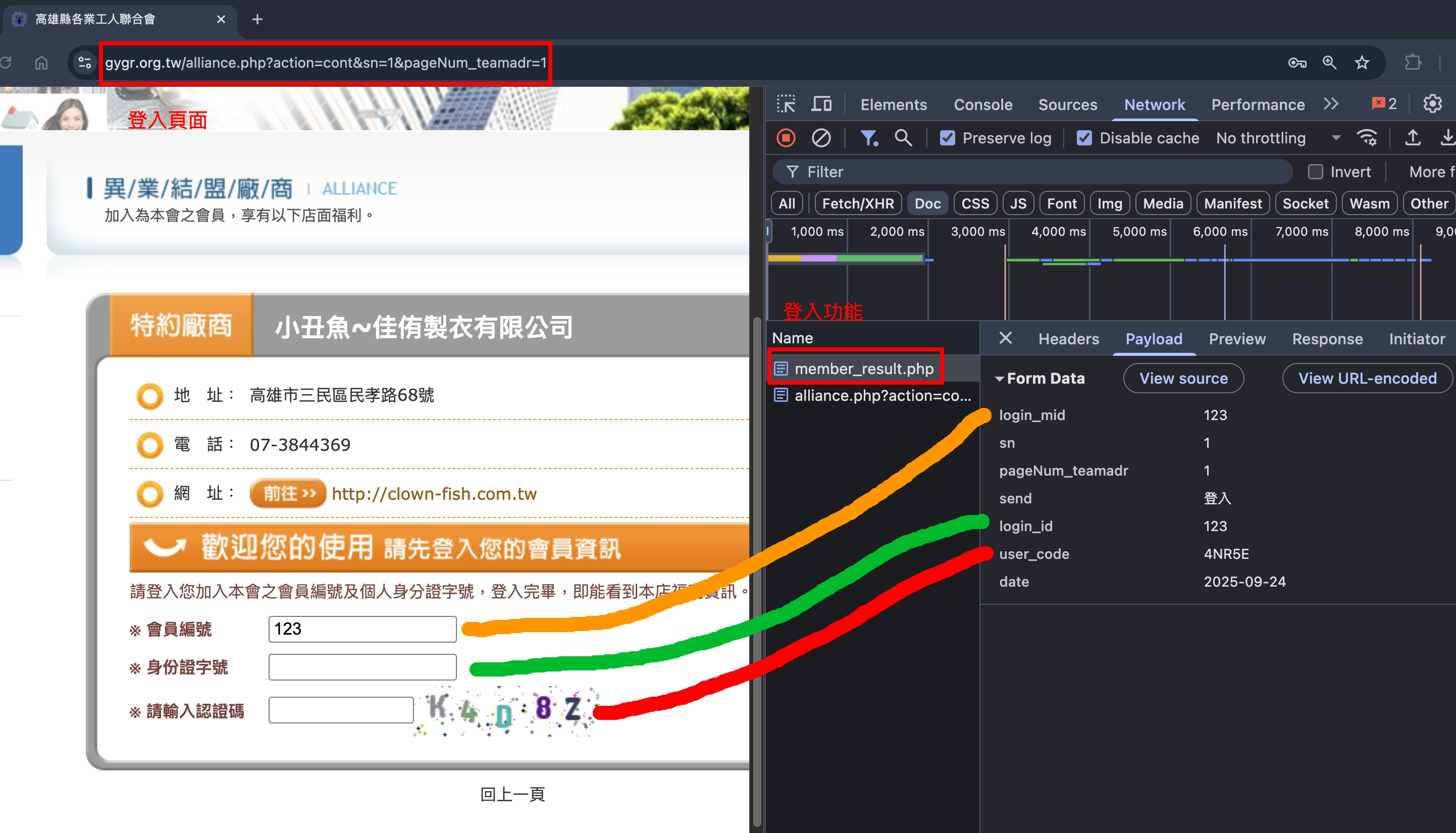Export HAR with the download icon
This screenshot has height=833, width=1456.
(1447, 138)
